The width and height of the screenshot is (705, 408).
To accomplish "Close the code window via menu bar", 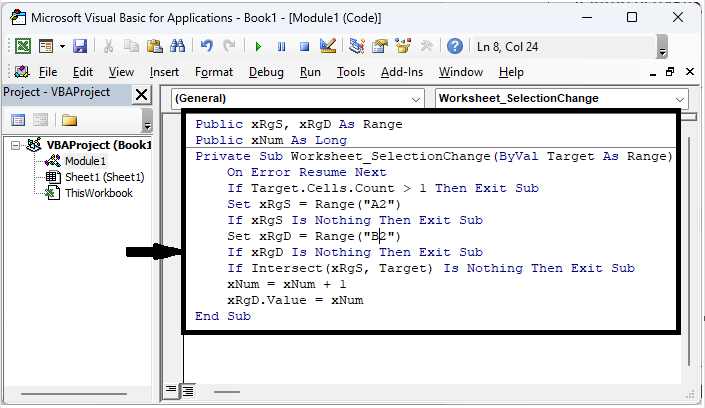I will (x=690, y=72).
